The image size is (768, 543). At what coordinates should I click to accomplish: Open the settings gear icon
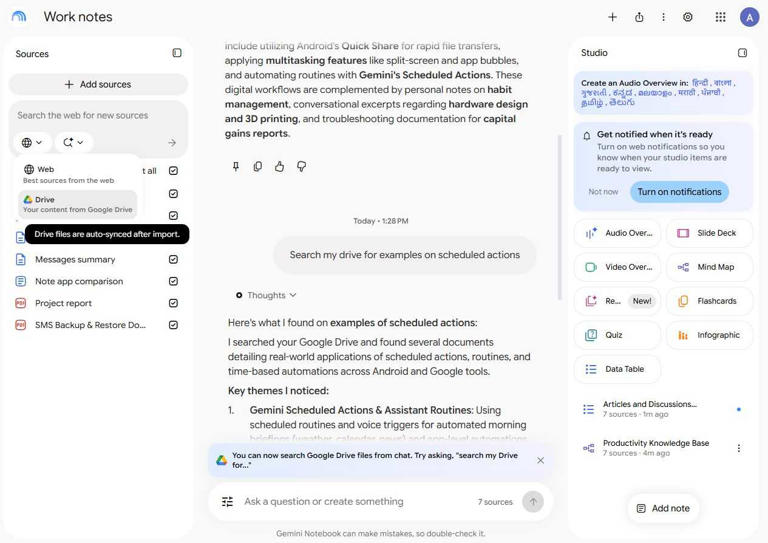(688, 17)
